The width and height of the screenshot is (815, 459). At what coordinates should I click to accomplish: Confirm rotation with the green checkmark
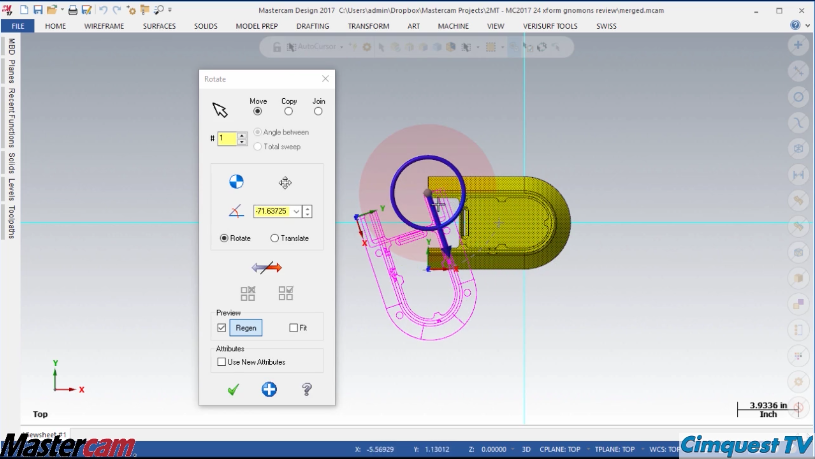[233, 389]
